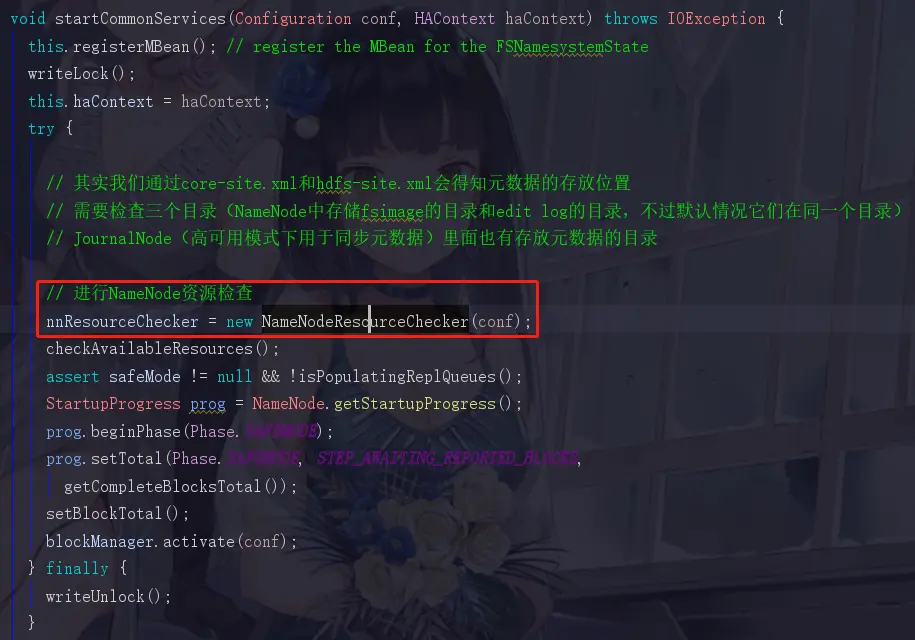Click the FSNamesystemState word in comment

(x=572, y=47)
